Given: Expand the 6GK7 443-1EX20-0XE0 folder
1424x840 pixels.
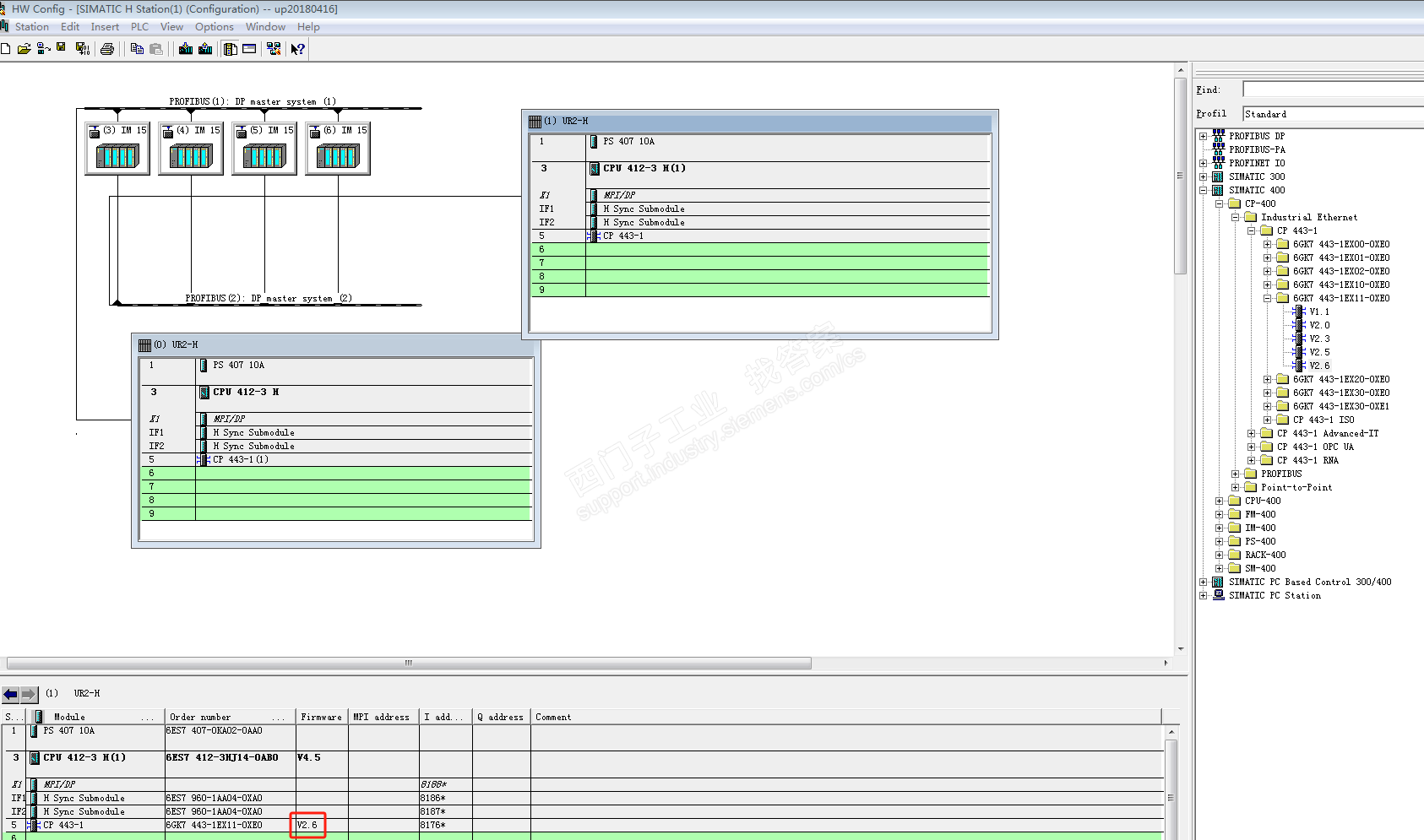Looking at the screenshot, I should click(1267, 379).
